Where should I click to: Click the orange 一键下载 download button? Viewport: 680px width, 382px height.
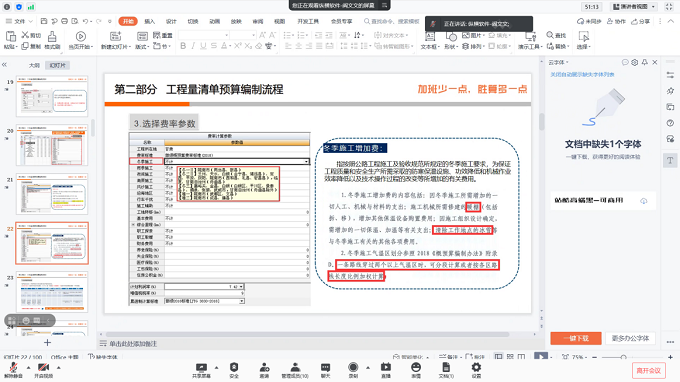pos(576,338)
